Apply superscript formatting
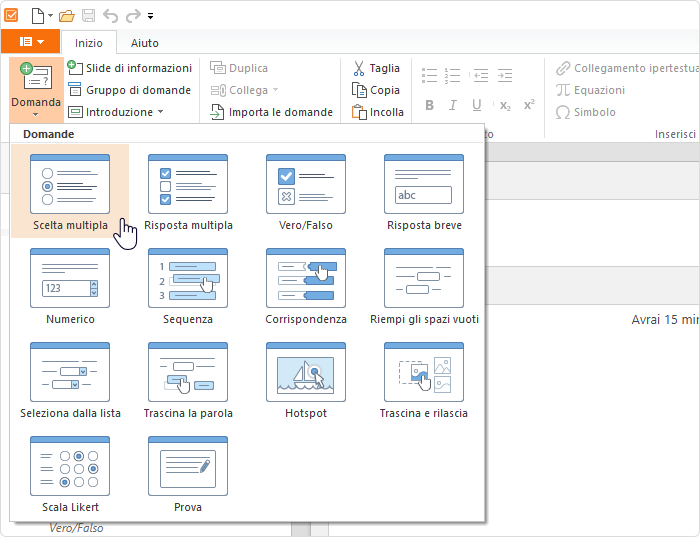This screenshot has width=700, height=537. [x=529, y=105]
